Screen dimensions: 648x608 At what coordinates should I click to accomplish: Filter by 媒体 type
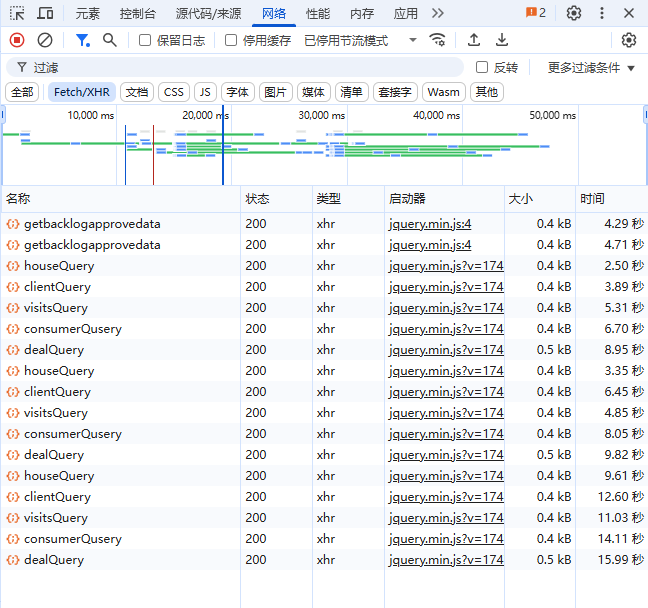314,92
